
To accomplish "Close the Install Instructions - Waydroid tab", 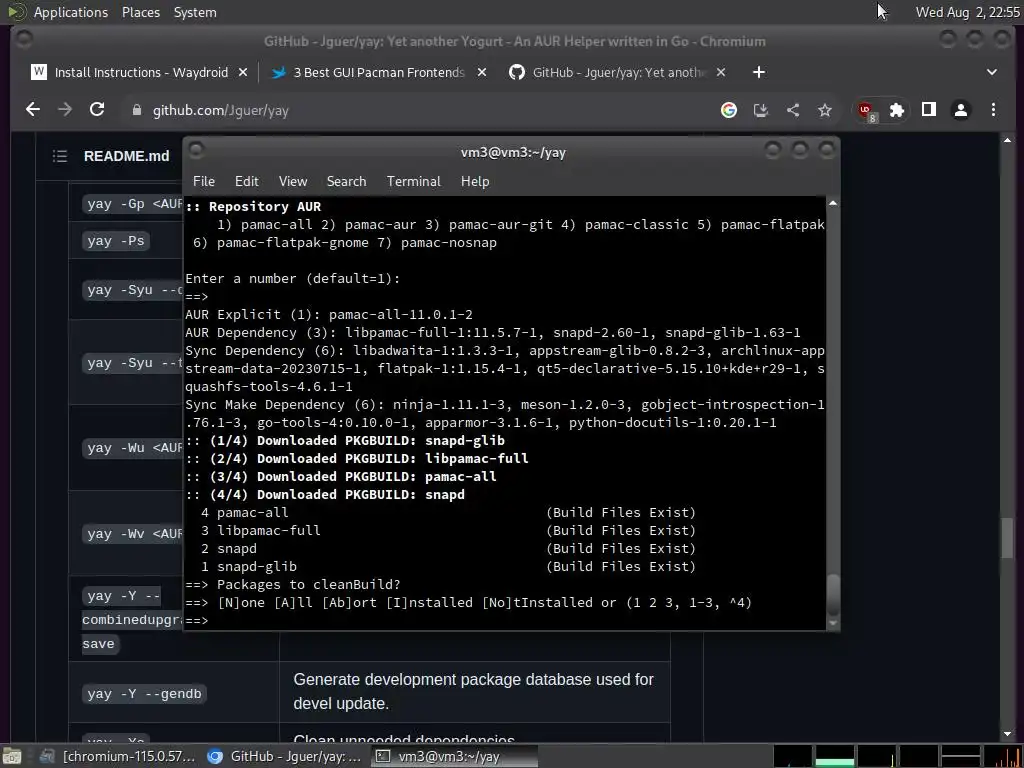I will 243,72.
